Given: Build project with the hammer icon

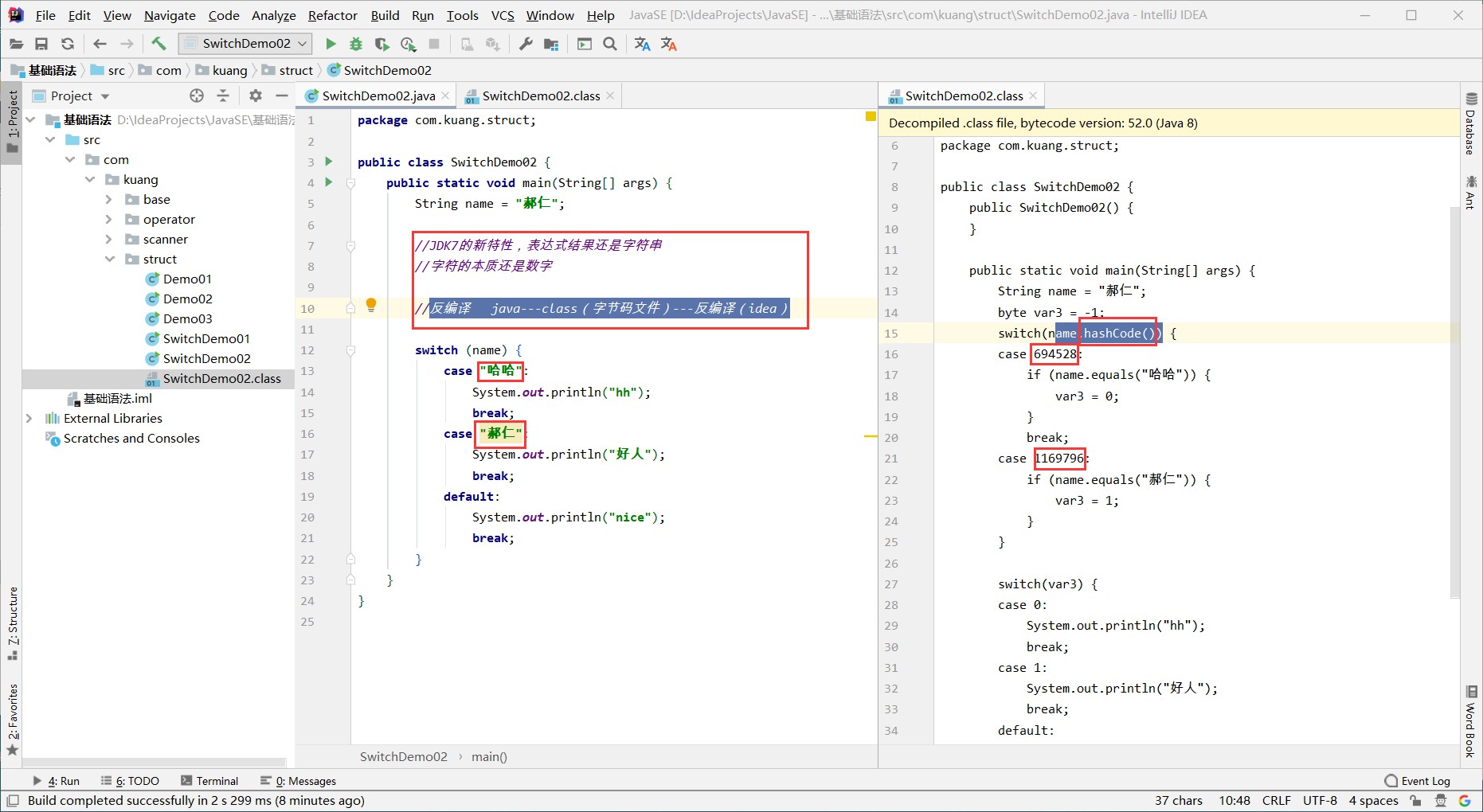Looking at the screenshot, I should click(x=158, y=44).
